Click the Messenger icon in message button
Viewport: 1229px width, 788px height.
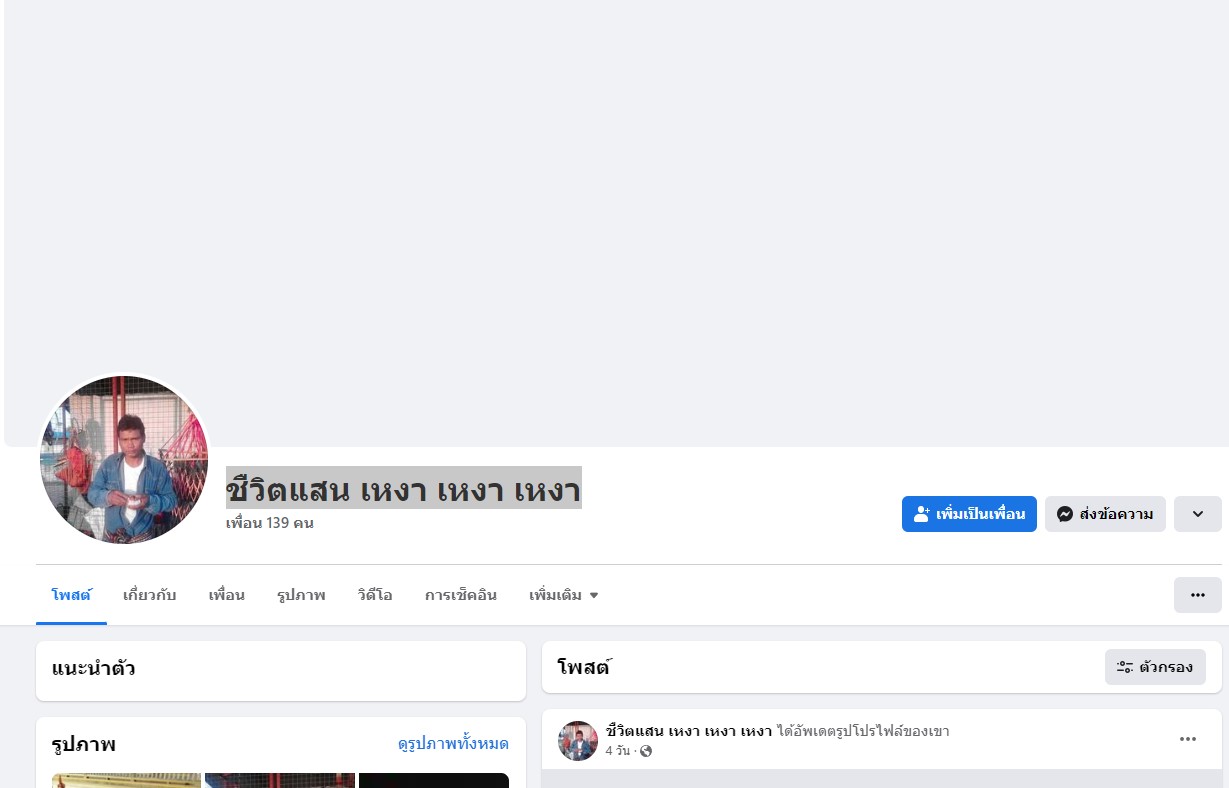(1065, 514)
